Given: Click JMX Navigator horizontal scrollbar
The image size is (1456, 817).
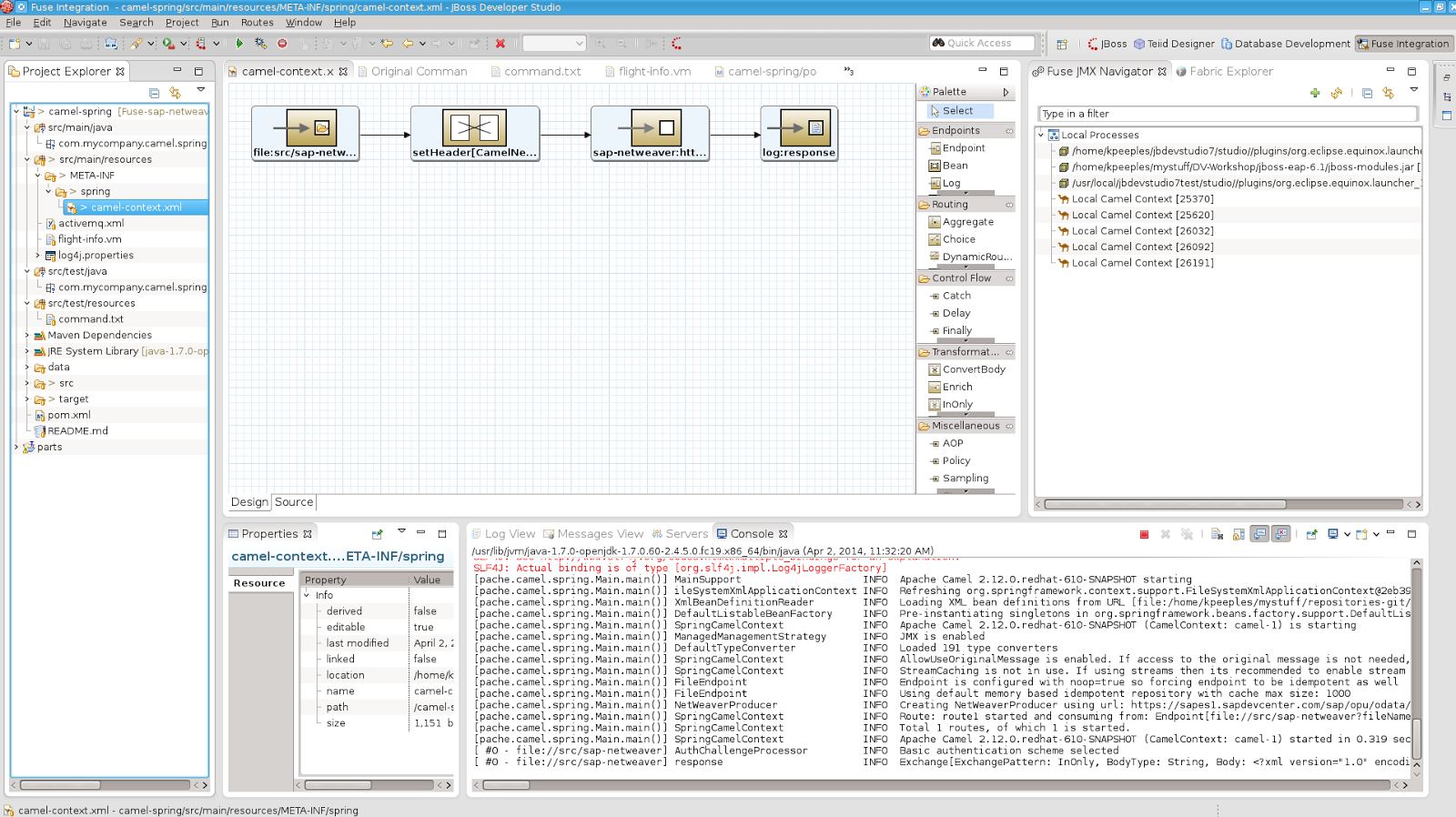Looking at the screenshot, I should (1228, 504).
